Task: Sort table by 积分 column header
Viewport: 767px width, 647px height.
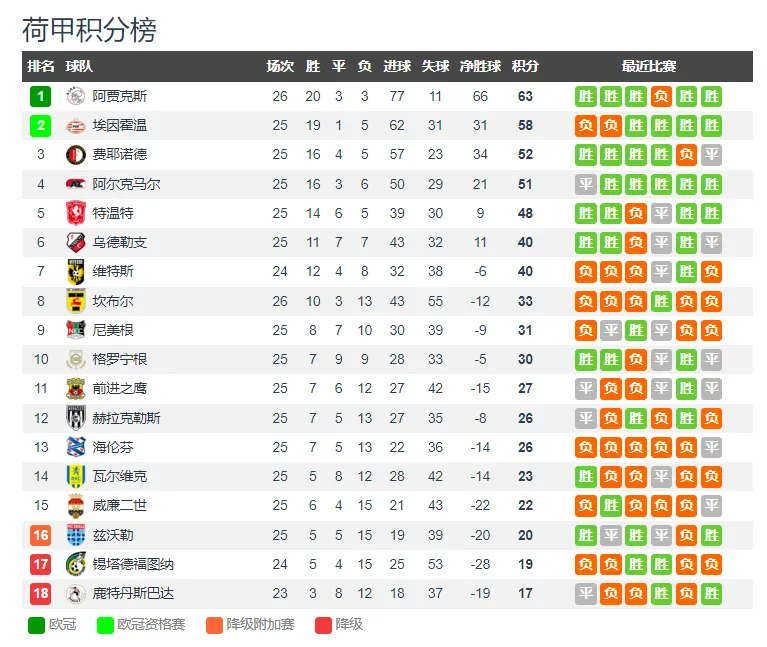Action: (x=525, y=67)
